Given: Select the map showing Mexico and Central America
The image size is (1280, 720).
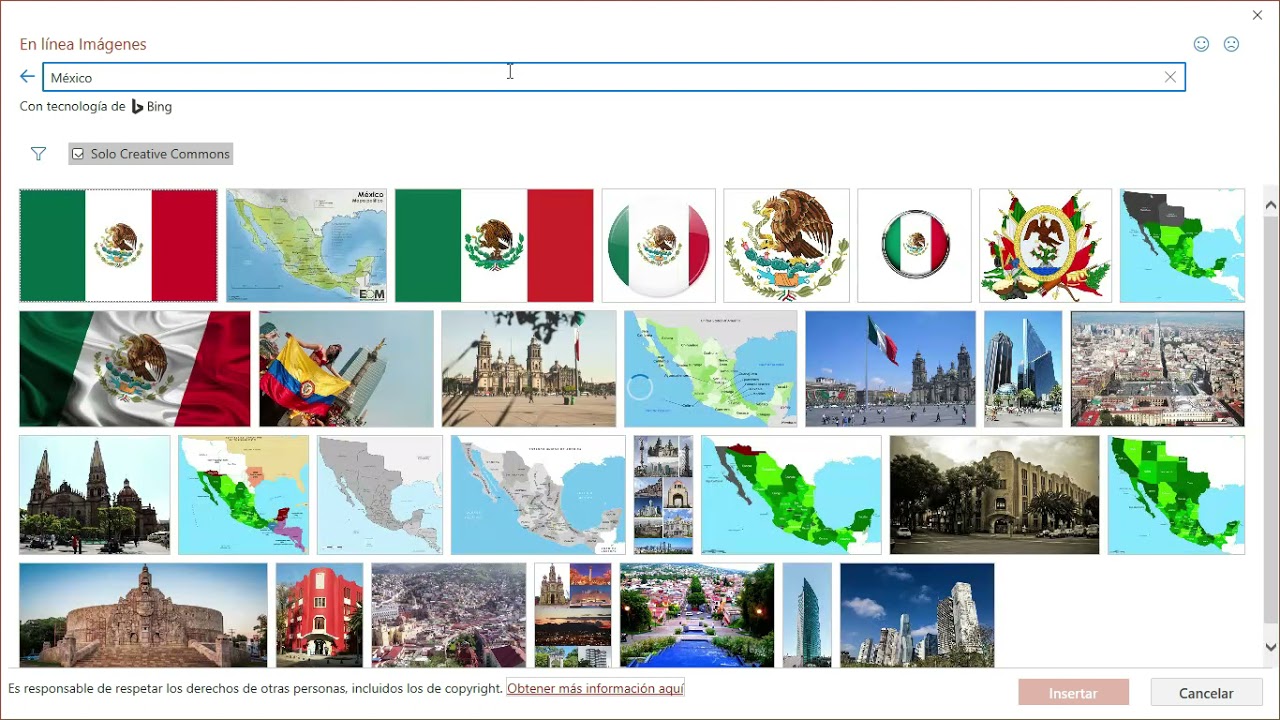Looking at the screenshot, I should click(244, 495).
